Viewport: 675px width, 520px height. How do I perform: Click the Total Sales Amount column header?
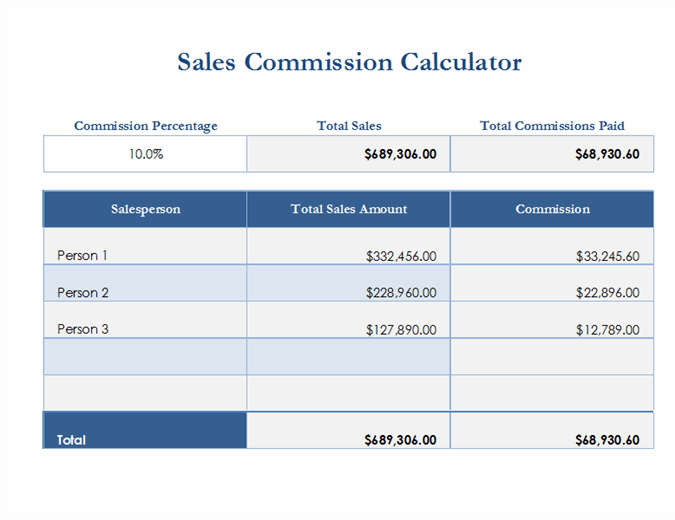point(348,209)
